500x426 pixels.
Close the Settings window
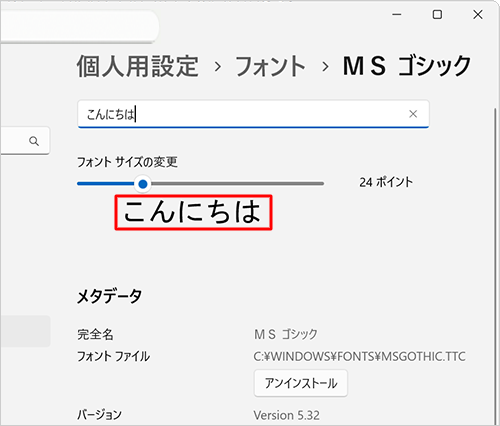pyautogui.click(x=478, y=15)
